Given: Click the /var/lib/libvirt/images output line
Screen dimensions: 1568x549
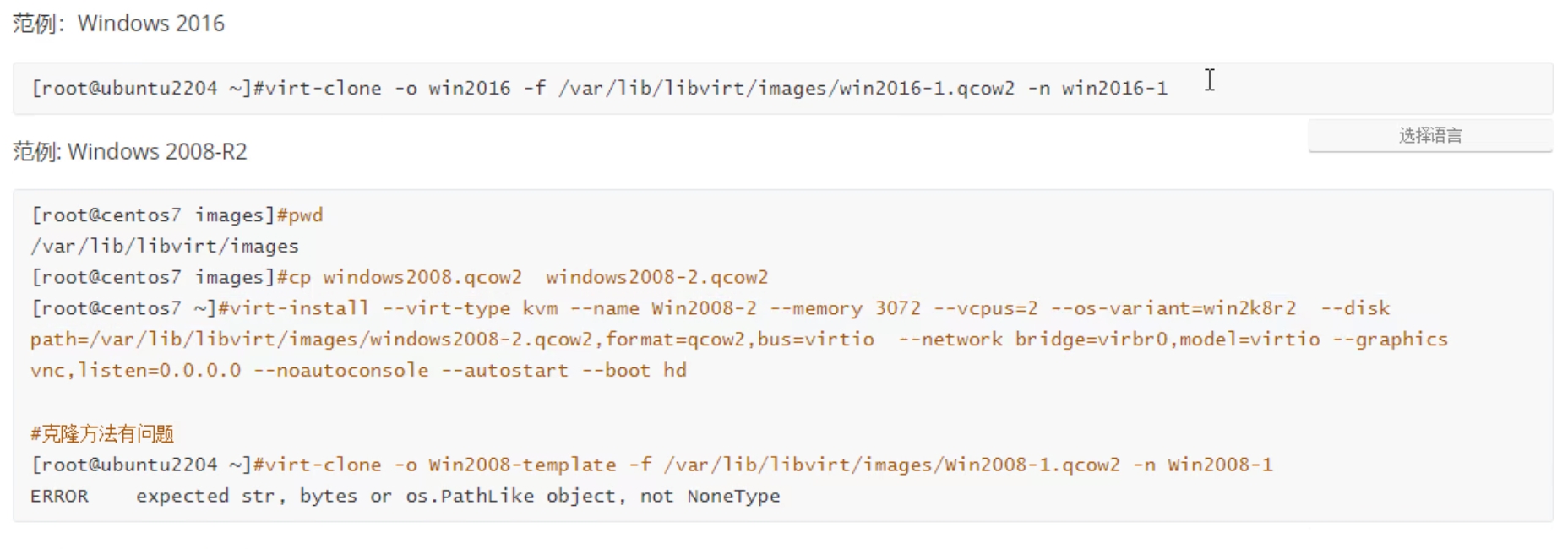Looking at the screenshot, I should 165,247.
